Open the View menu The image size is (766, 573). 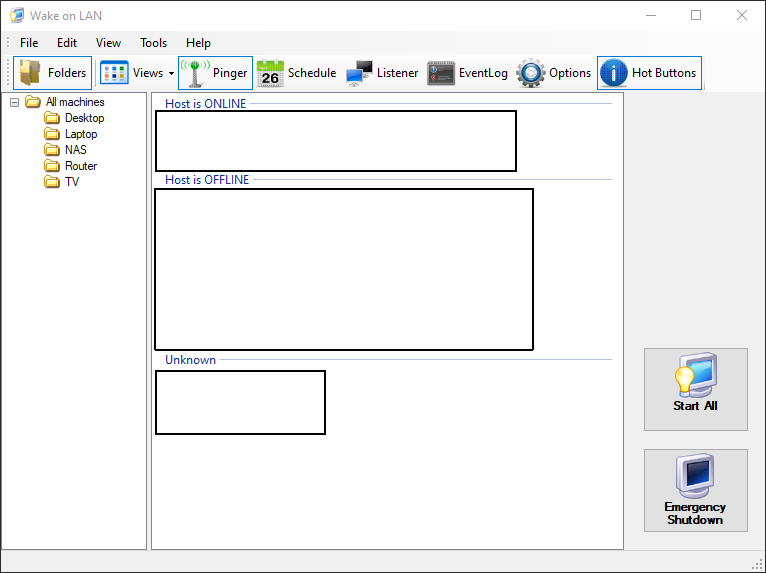[x=108, y=43]
